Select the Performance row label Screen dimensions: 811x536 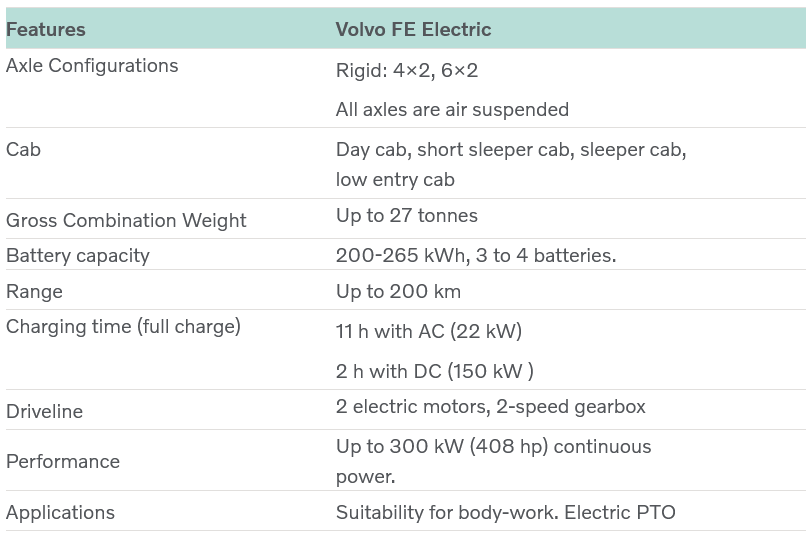63,461
